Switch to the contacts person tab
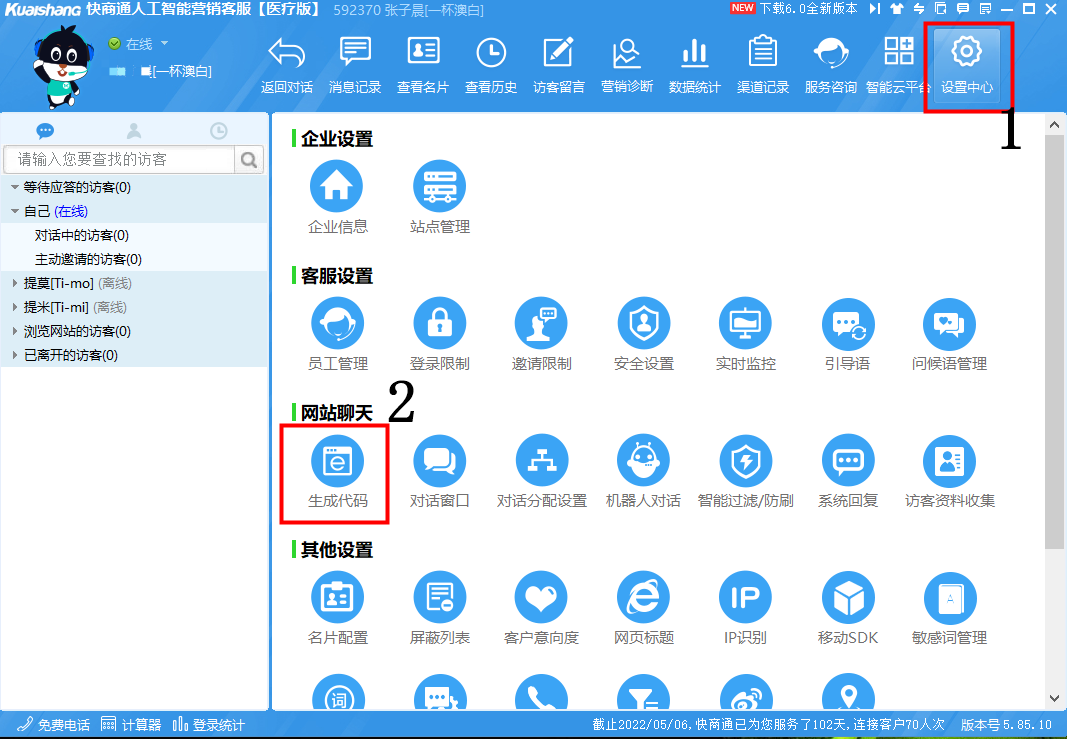Viewport: 1067px width, 739px height. (x=133, y=130)
